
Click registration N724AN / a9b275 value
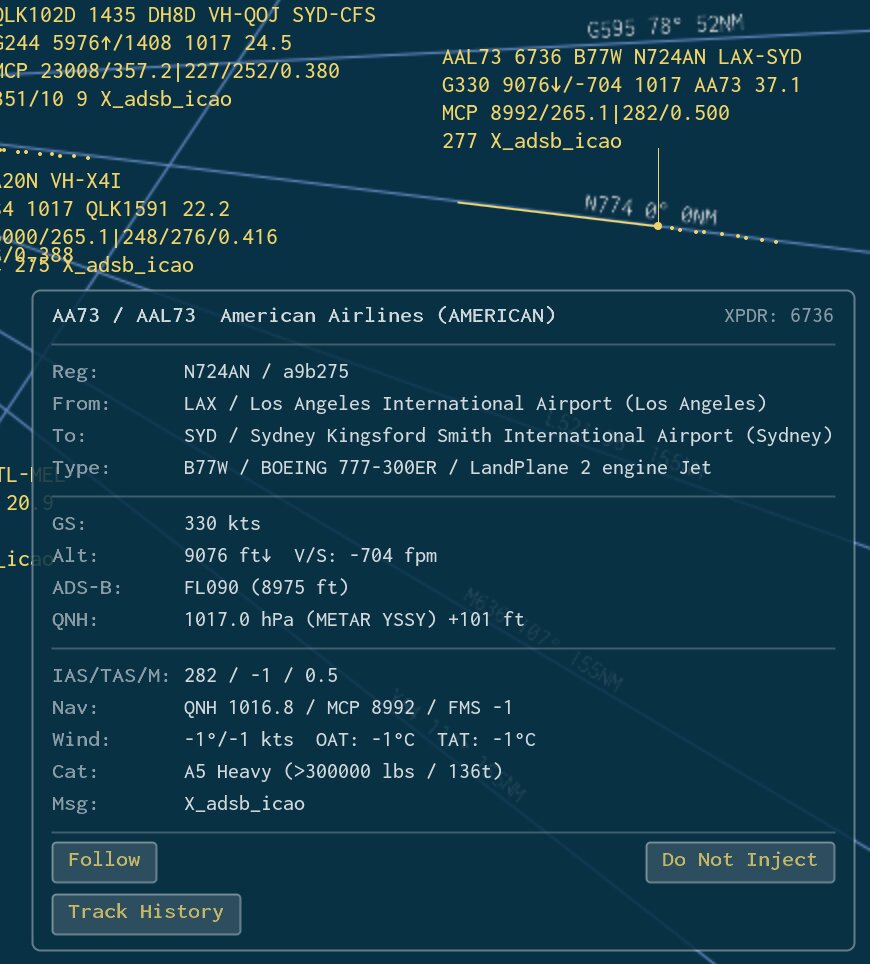(266, 372)
